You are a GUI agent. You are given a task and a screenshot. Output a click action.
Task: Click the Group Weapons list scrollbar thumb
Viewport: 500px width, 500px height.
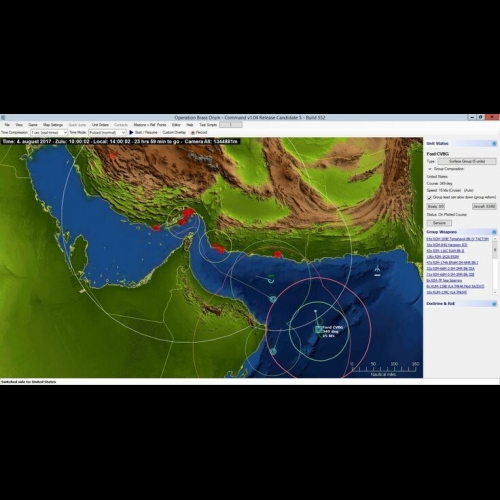(x=495, y=250)
